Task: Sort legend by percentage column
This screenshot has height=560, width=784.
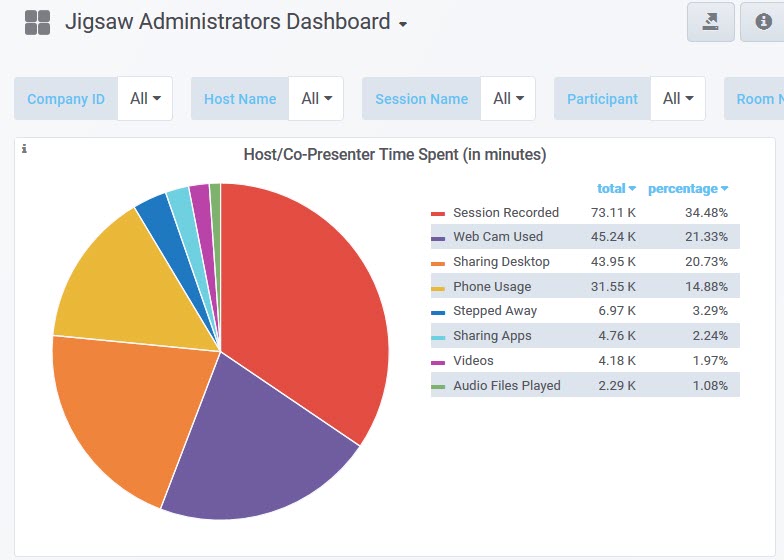Action: tap(687, 188)
